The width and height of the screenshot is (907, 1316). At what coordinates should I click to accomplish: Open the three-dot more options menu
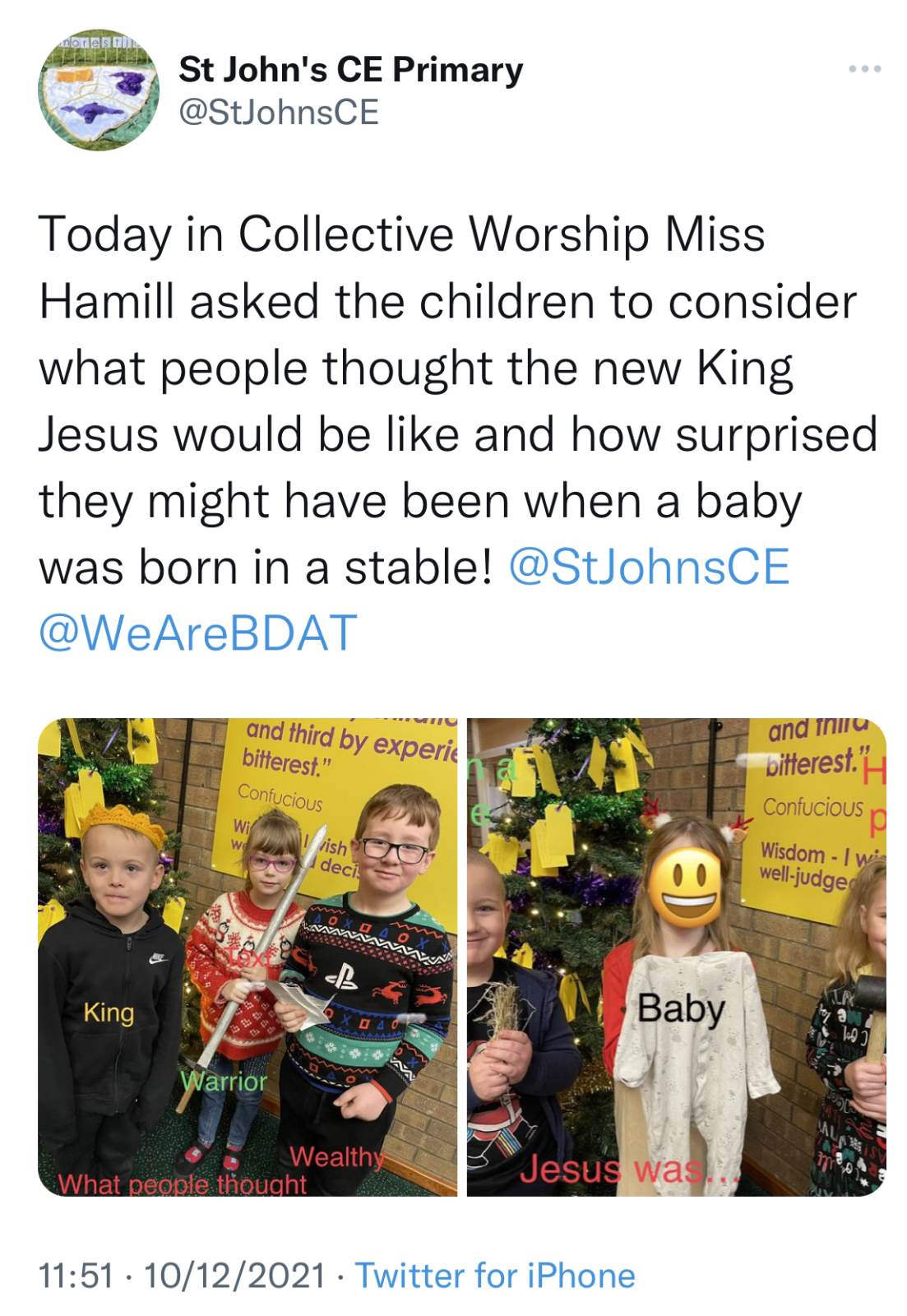[x=865, y=69]
